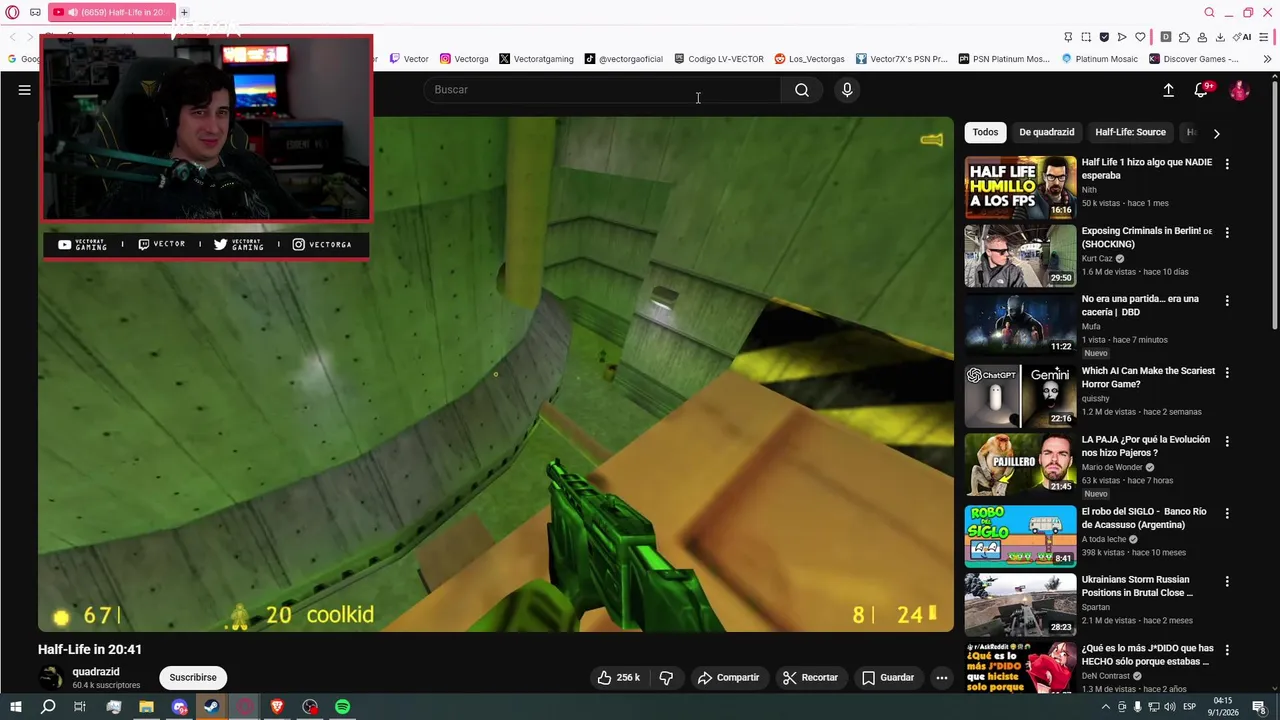Click the upload/create arrow icon
1280x720 pixels.
click(x=1168, y=90)
